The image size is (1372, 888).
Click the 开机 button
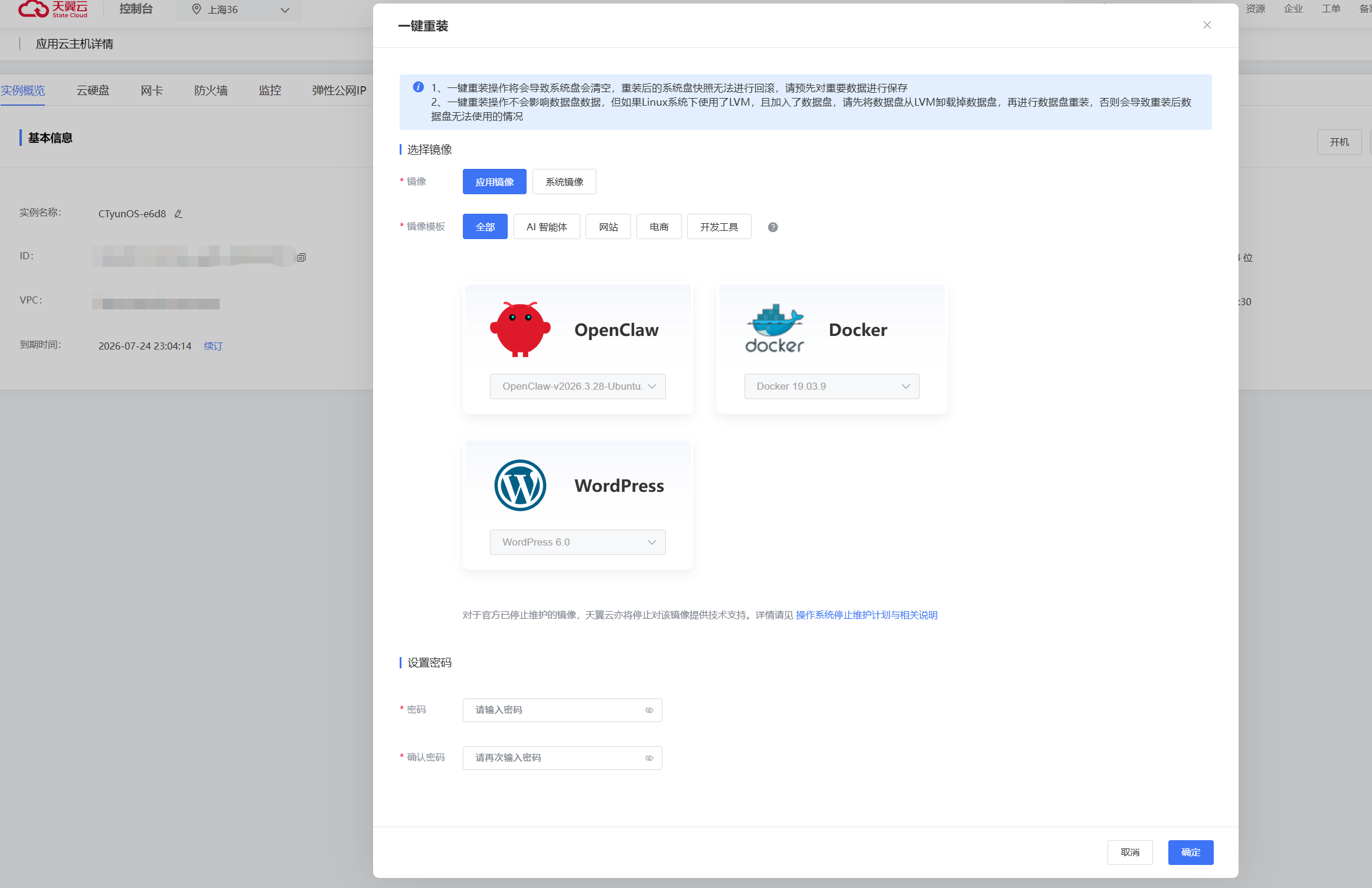coord(1339,142)
